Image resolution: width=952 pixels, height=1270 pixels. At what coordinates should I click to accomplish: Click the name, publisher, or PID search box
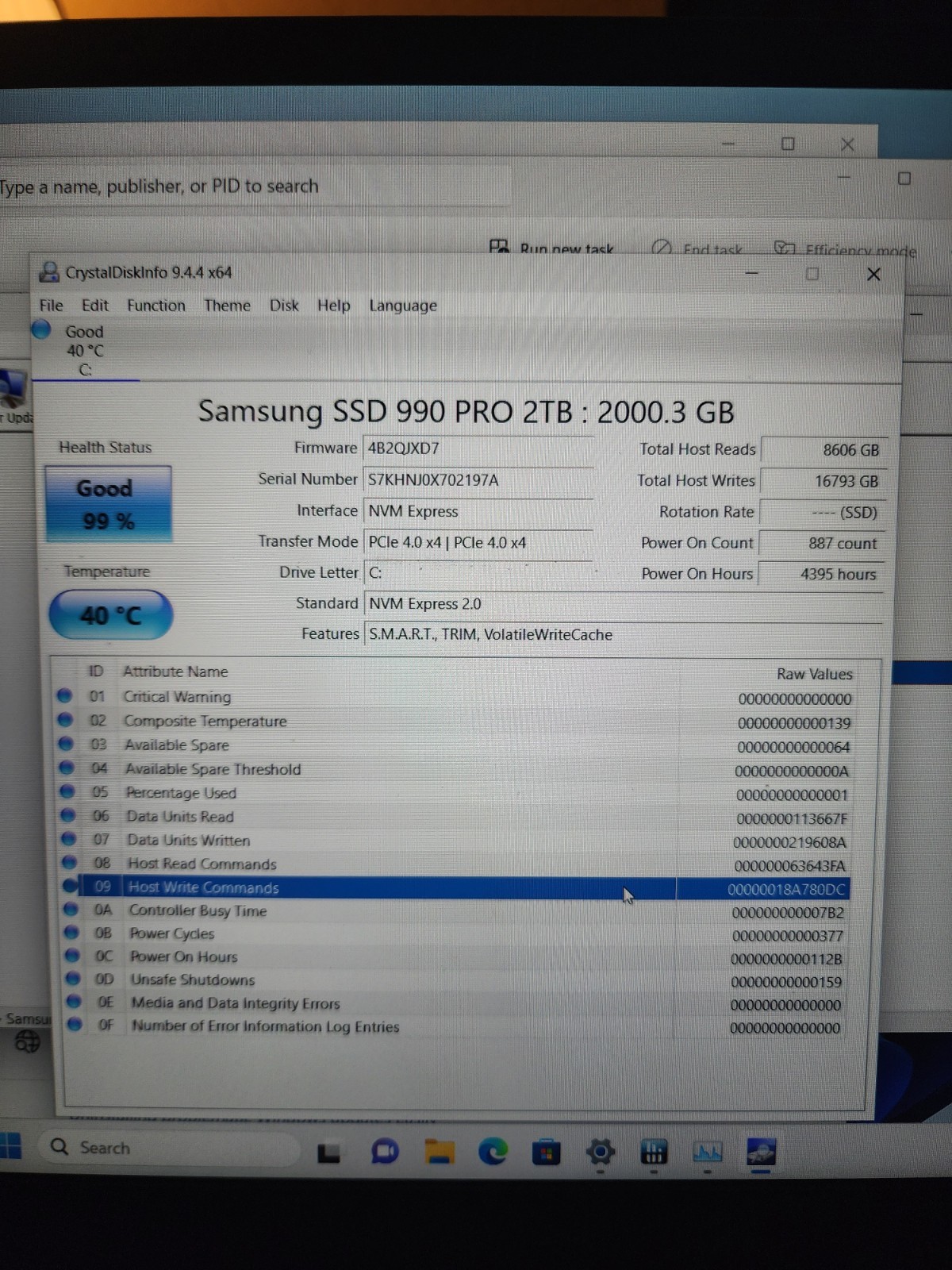coord(254,187)
